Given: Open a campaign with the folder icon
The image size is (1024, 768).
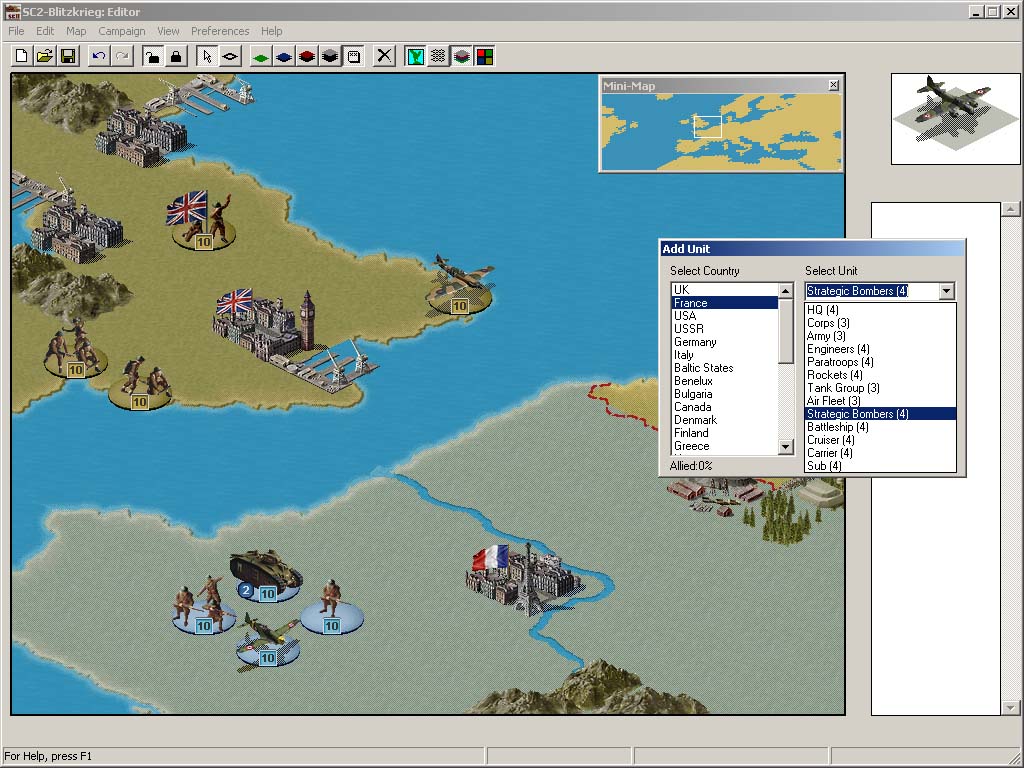Looking at the screenshot, I should [x=44, y=56].
